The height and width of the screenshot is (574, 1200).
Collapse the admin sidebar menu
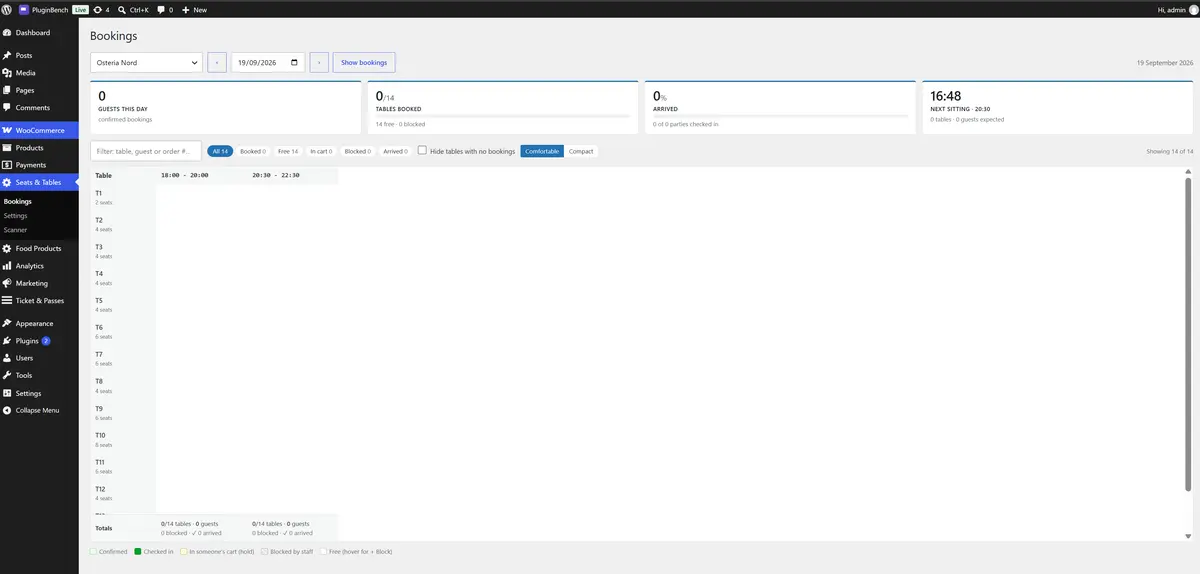(x=39, y=410)
